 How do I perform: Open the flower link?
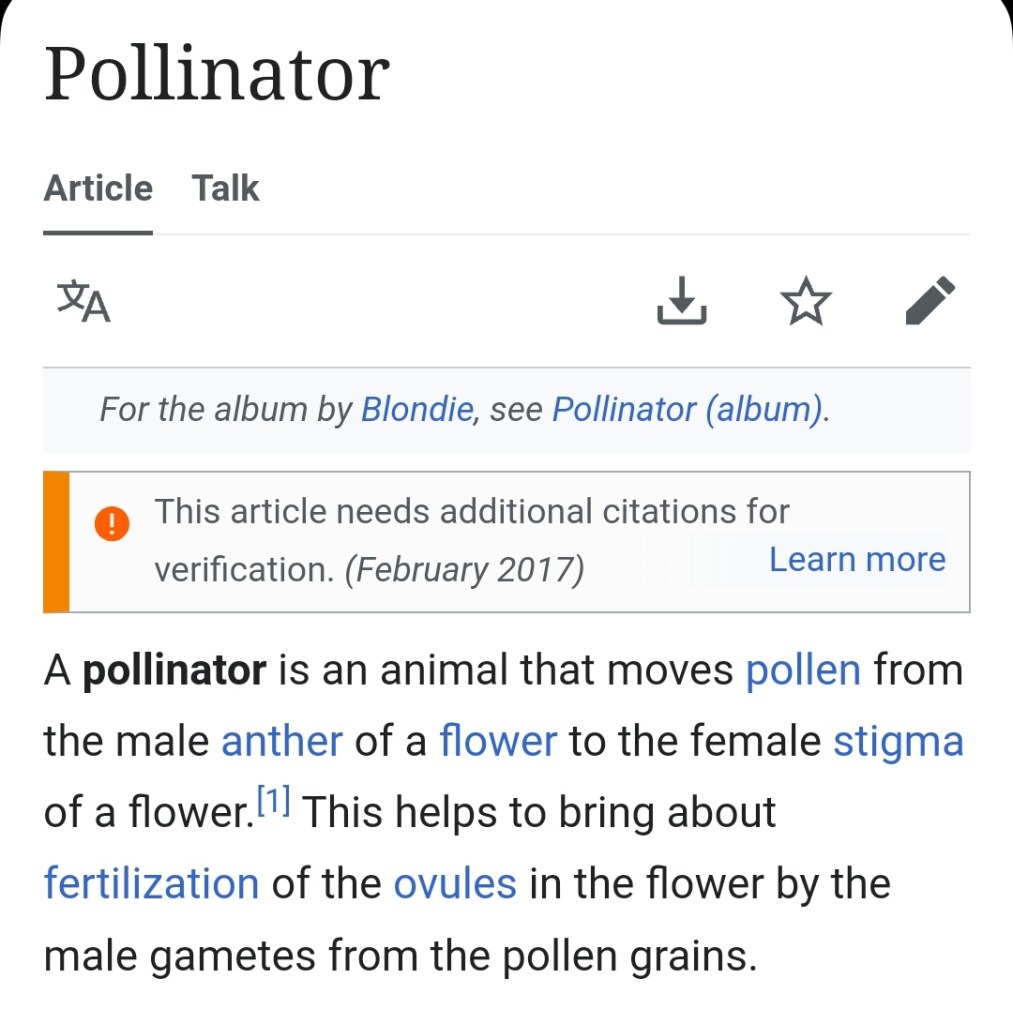(498, 741)
